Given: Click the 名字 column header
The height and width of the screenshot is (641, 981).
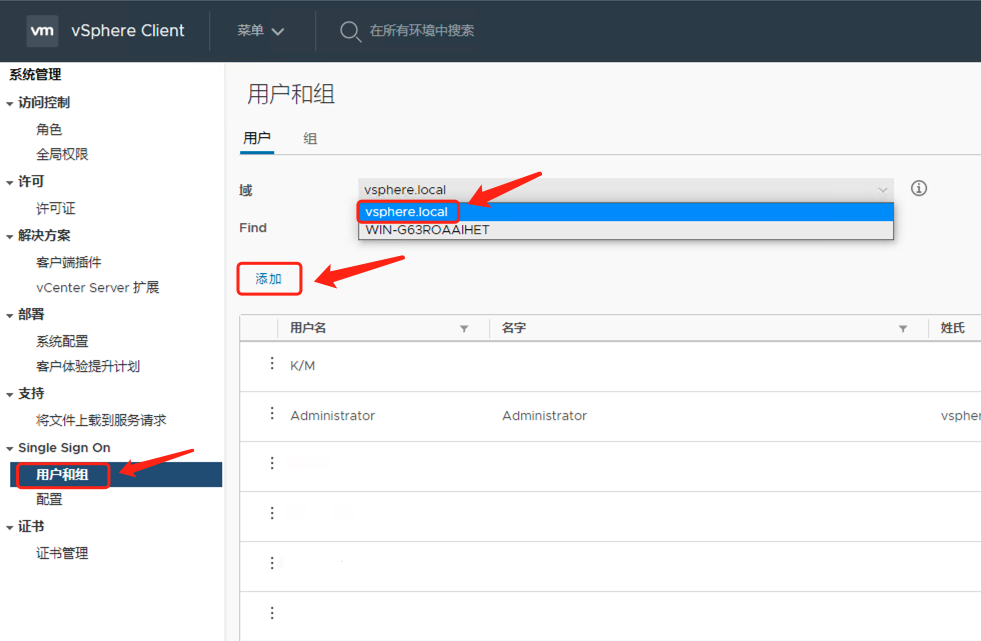Looking at the screenshot, I should point(514,328).
